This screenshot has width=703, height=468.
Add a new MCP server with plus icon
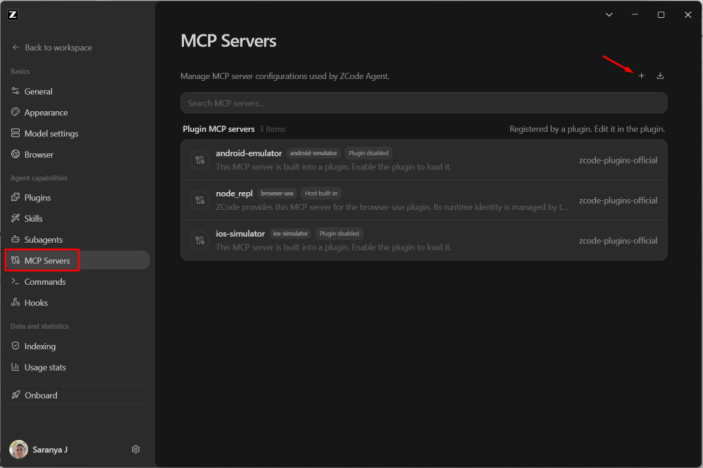pyautogui.click(x=641, y=76)
